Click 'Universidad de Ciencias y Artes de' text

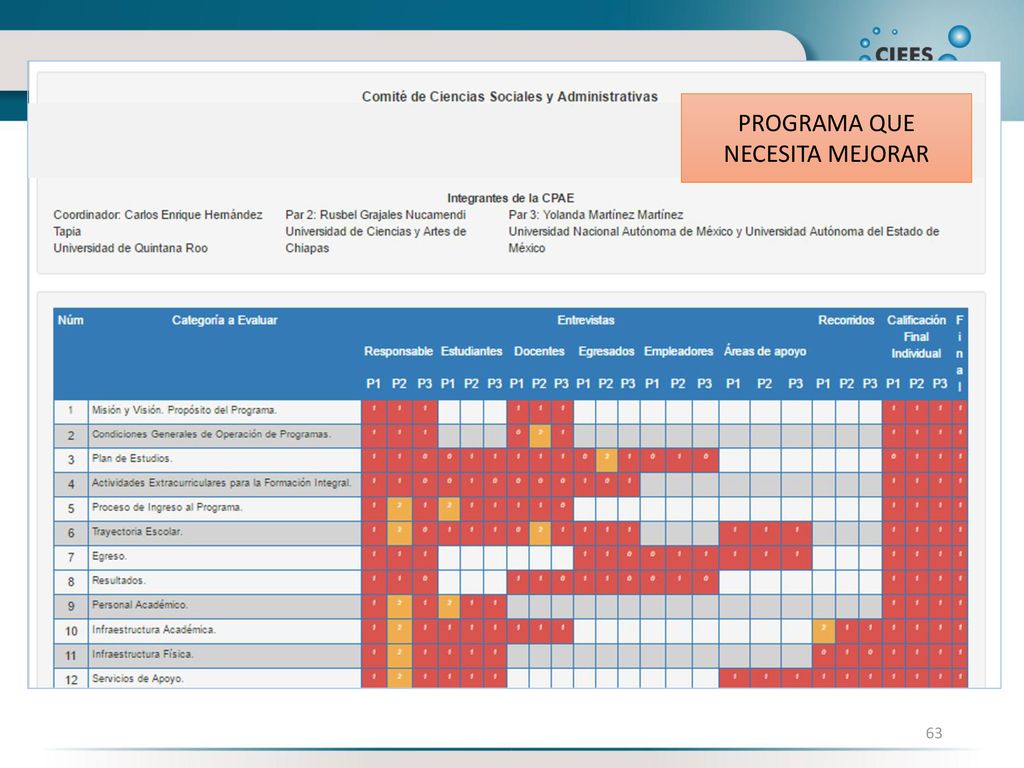376,231
